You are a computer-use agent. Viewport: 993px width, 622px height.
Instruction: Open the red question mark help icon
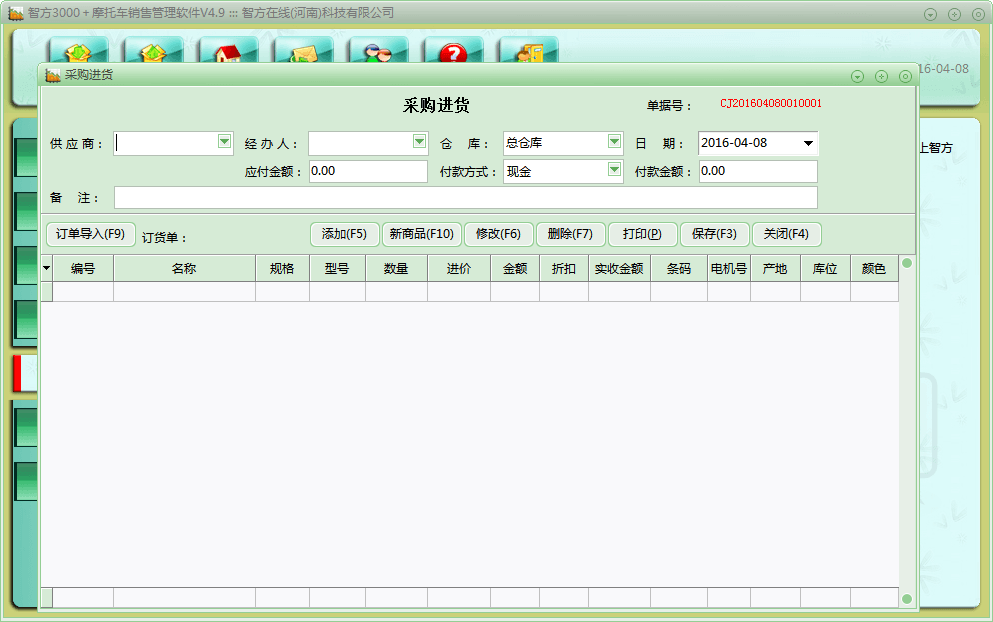[x=453, y=52]
